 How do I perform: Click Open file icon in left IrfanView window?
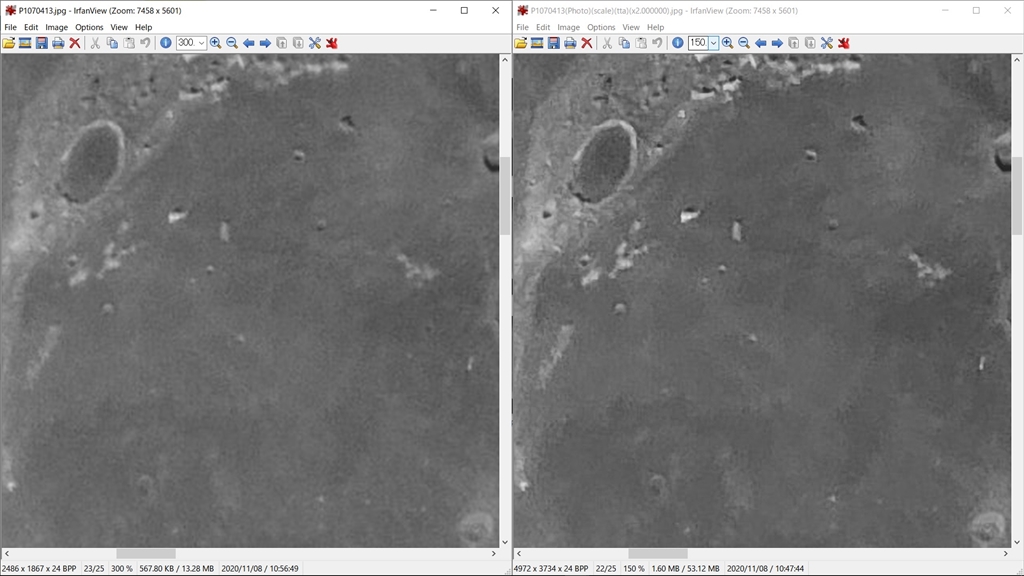8,43
